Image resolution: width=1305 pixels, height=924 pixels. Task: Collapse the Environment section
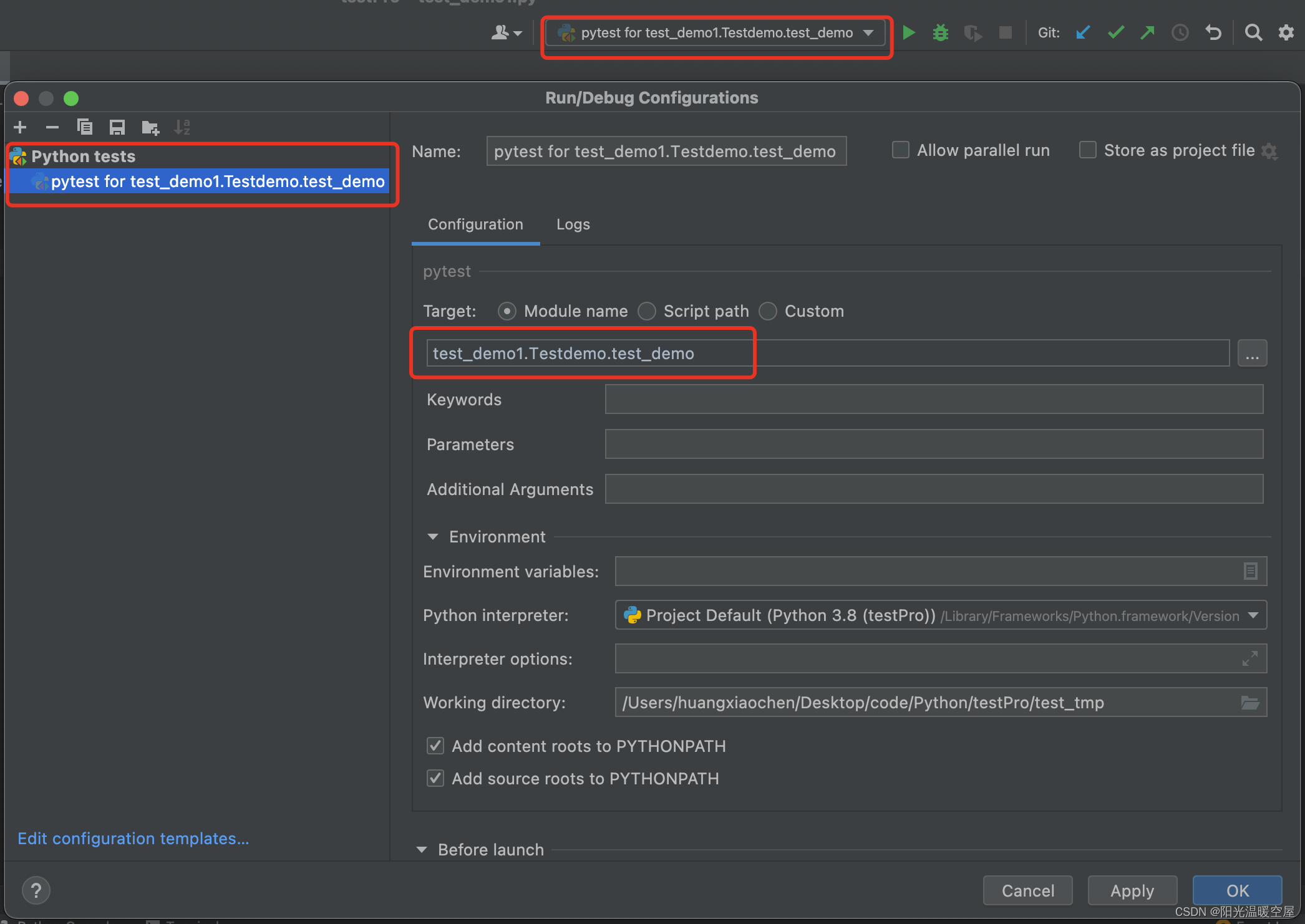tap(432, 537)
